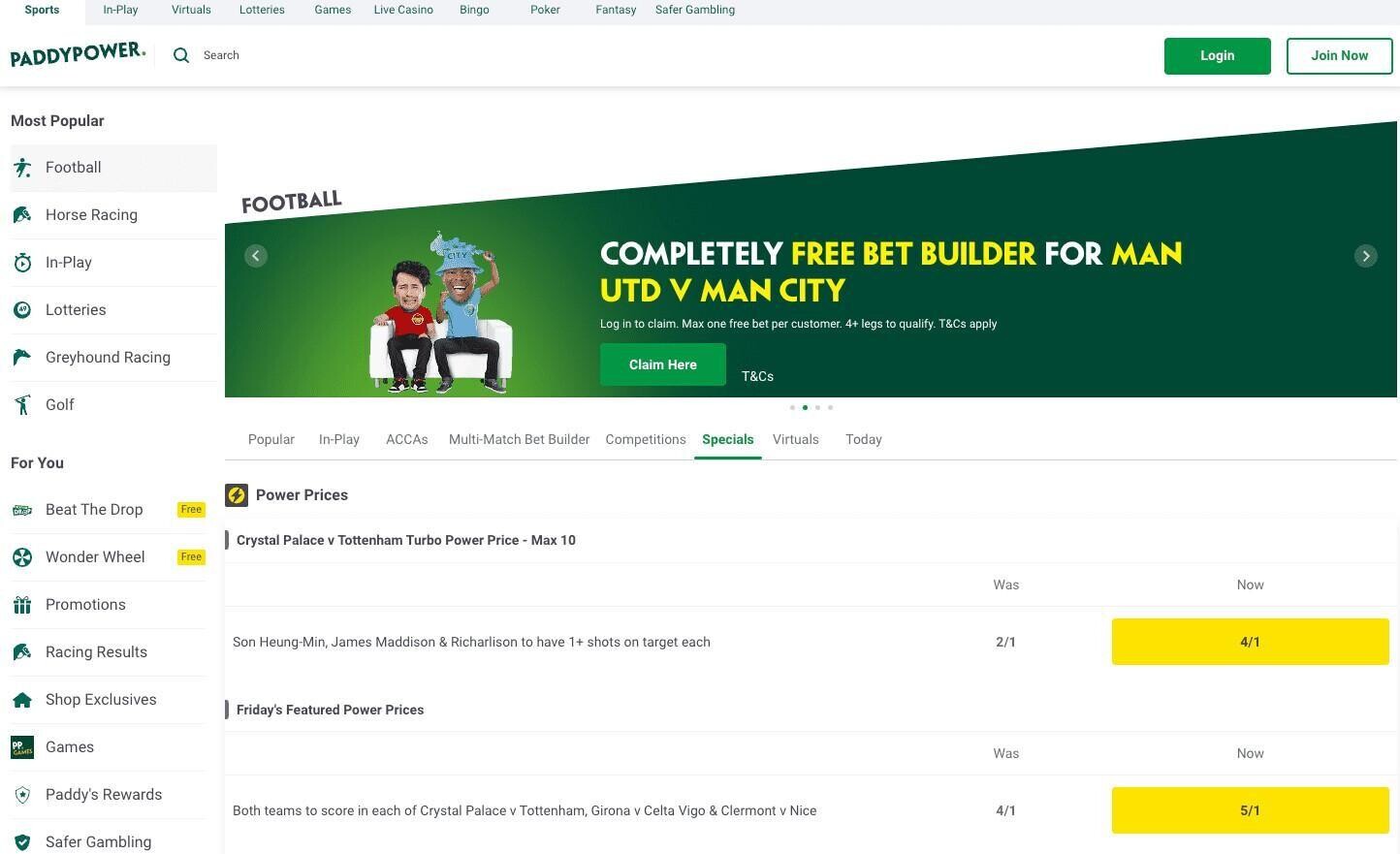Screen dimensions: 1400x854
Task: Open Fantasy in the top navigation
Action: click(616, 10)
